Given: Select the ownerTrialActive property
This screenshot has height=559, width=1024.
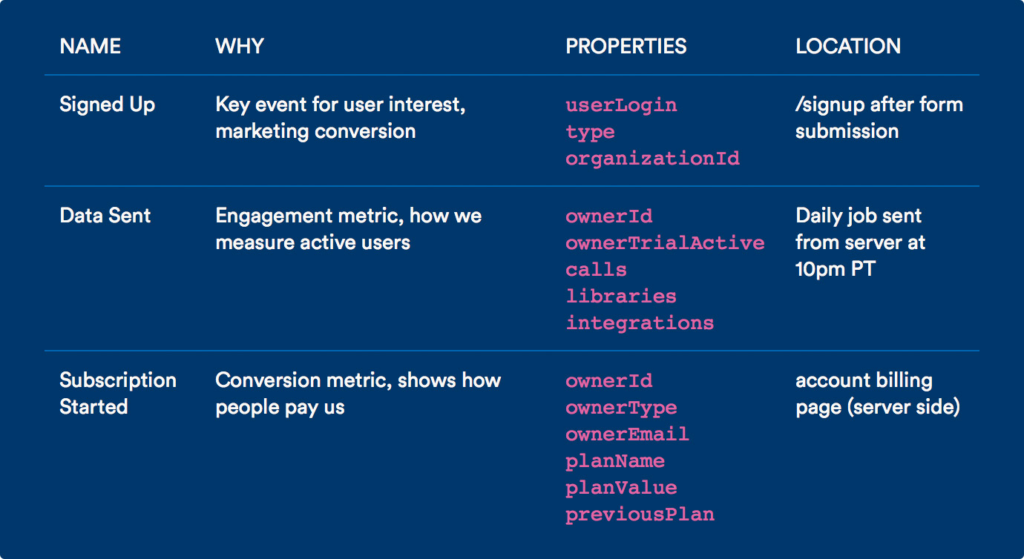Looking at the screenshot, I should [665, 243].
